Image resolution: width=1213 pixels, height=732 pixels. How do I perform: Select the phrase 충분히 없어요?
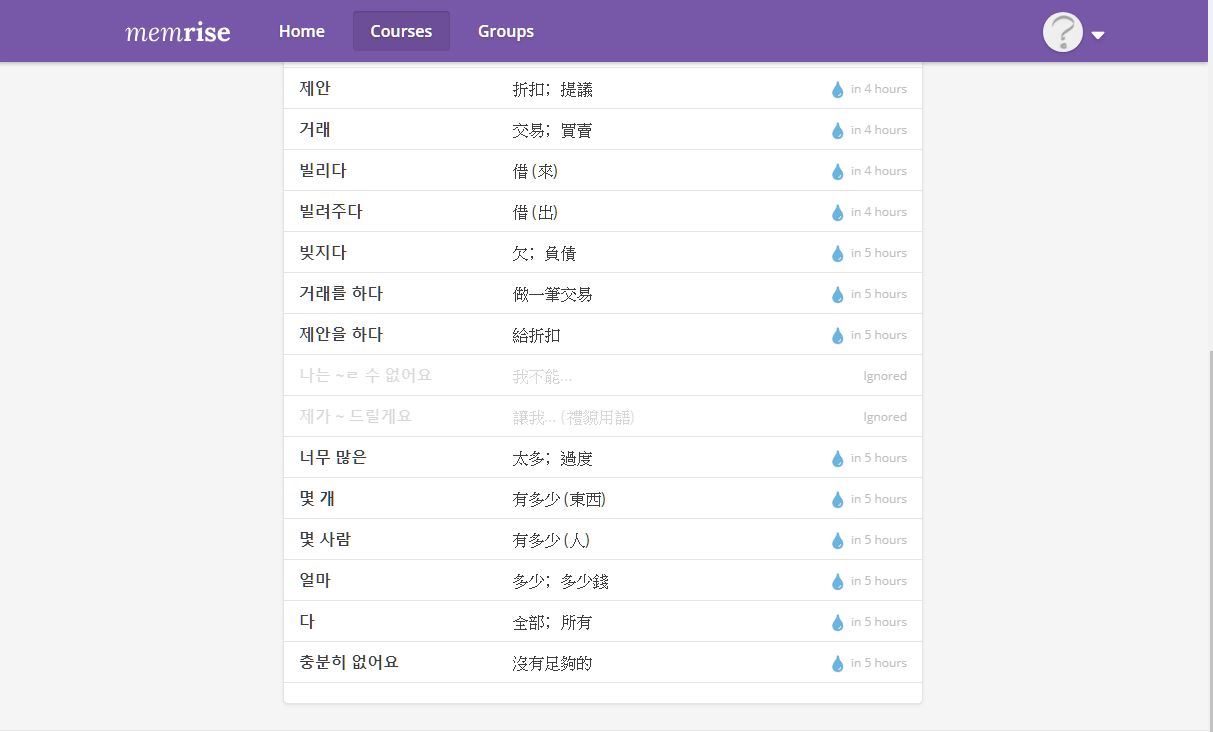tap(349, 662)
